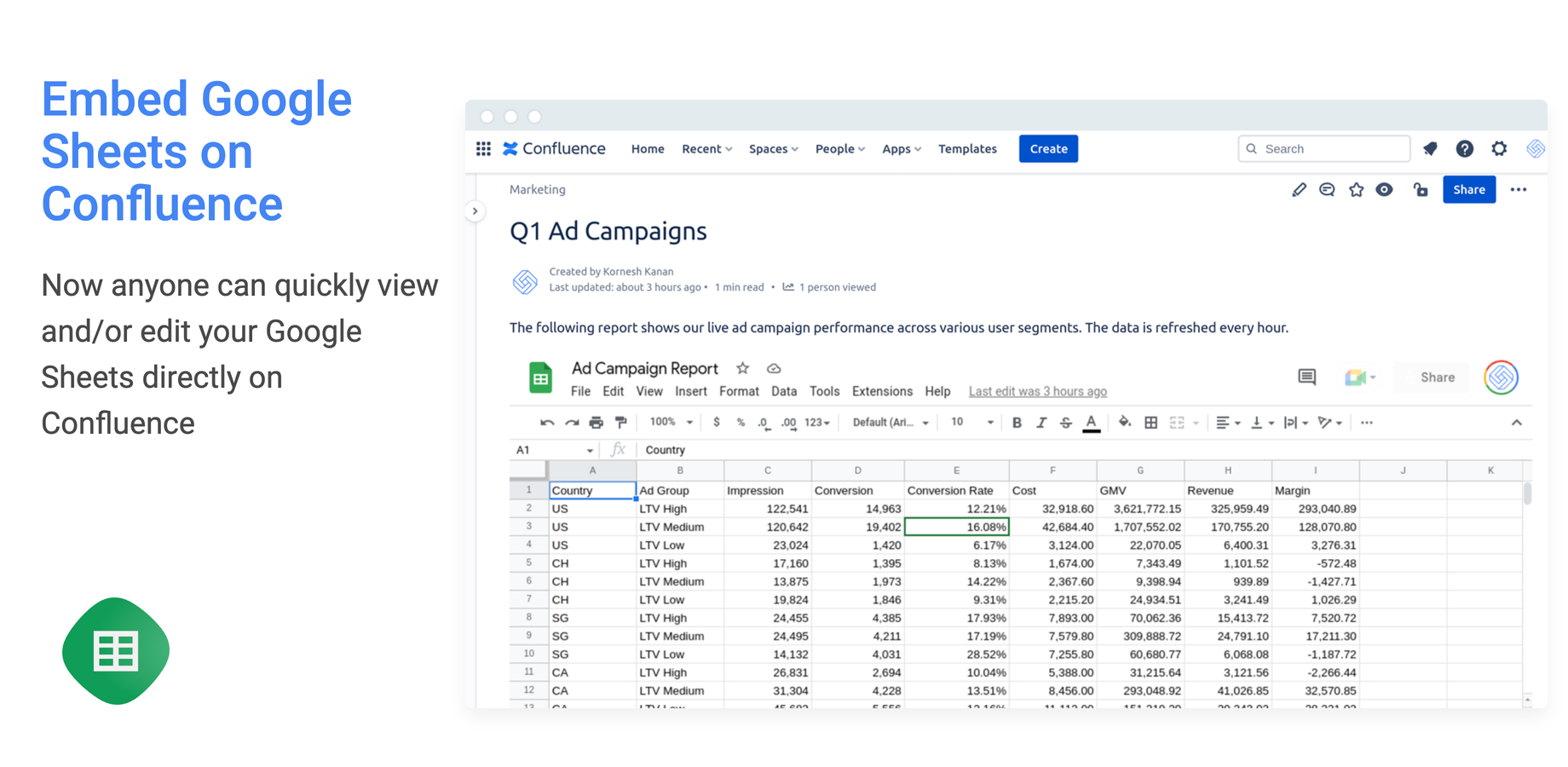
Task: Click the formula bar showing Country
Action: point(1082,450)
